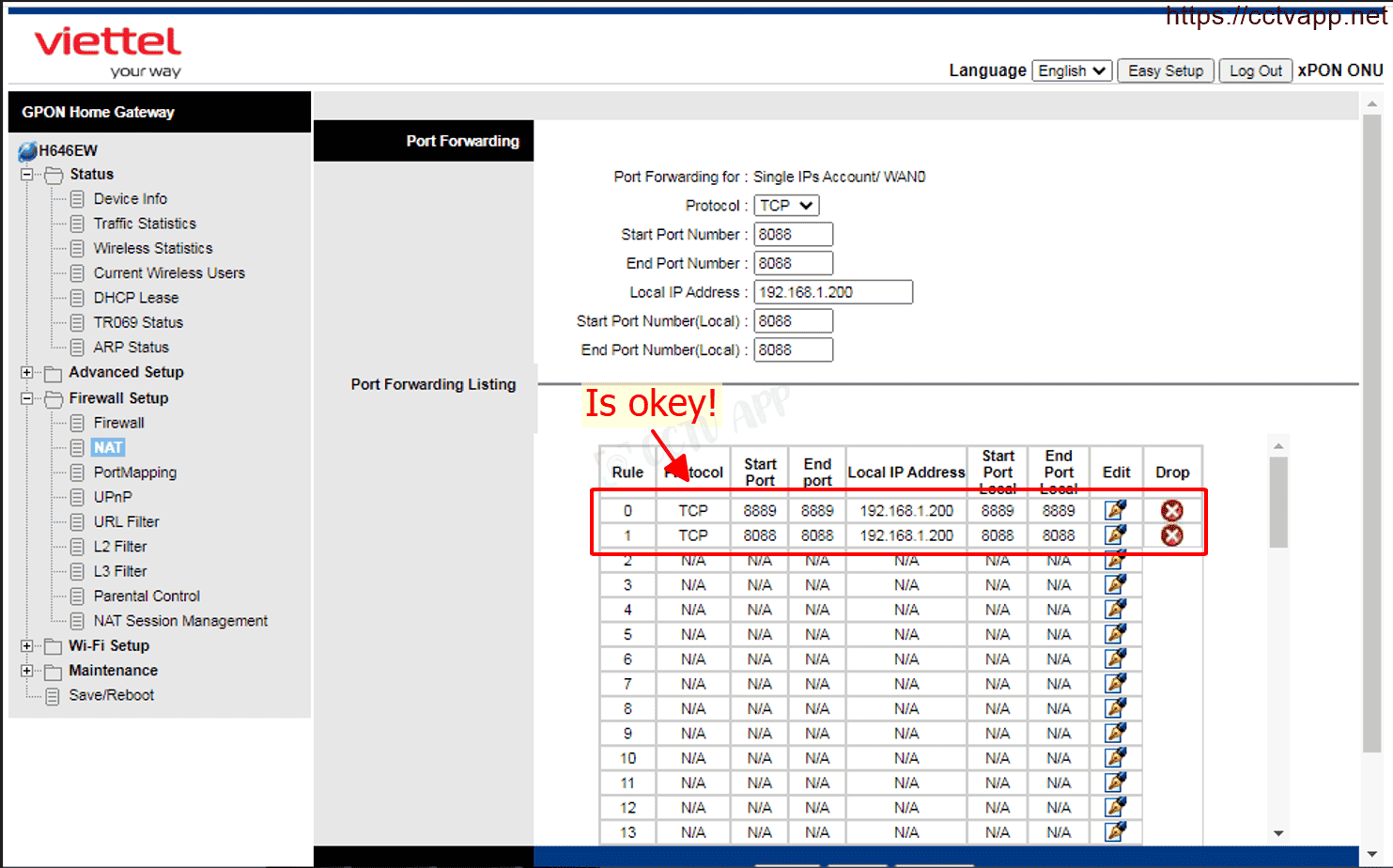Click the Local IP Address field

(833, 292)
